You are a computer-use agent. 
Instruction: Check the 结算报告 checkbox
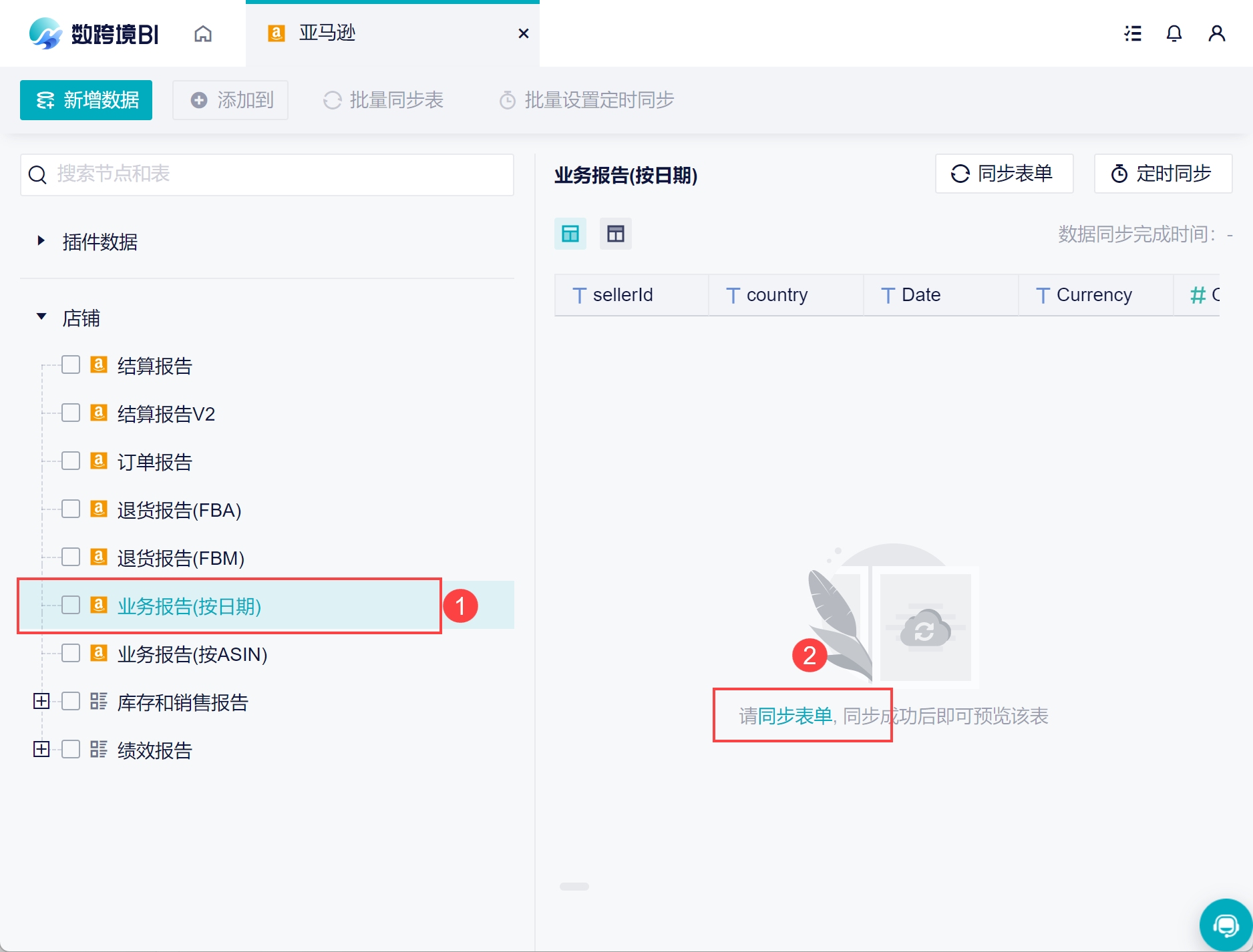(x=71, y=365)
